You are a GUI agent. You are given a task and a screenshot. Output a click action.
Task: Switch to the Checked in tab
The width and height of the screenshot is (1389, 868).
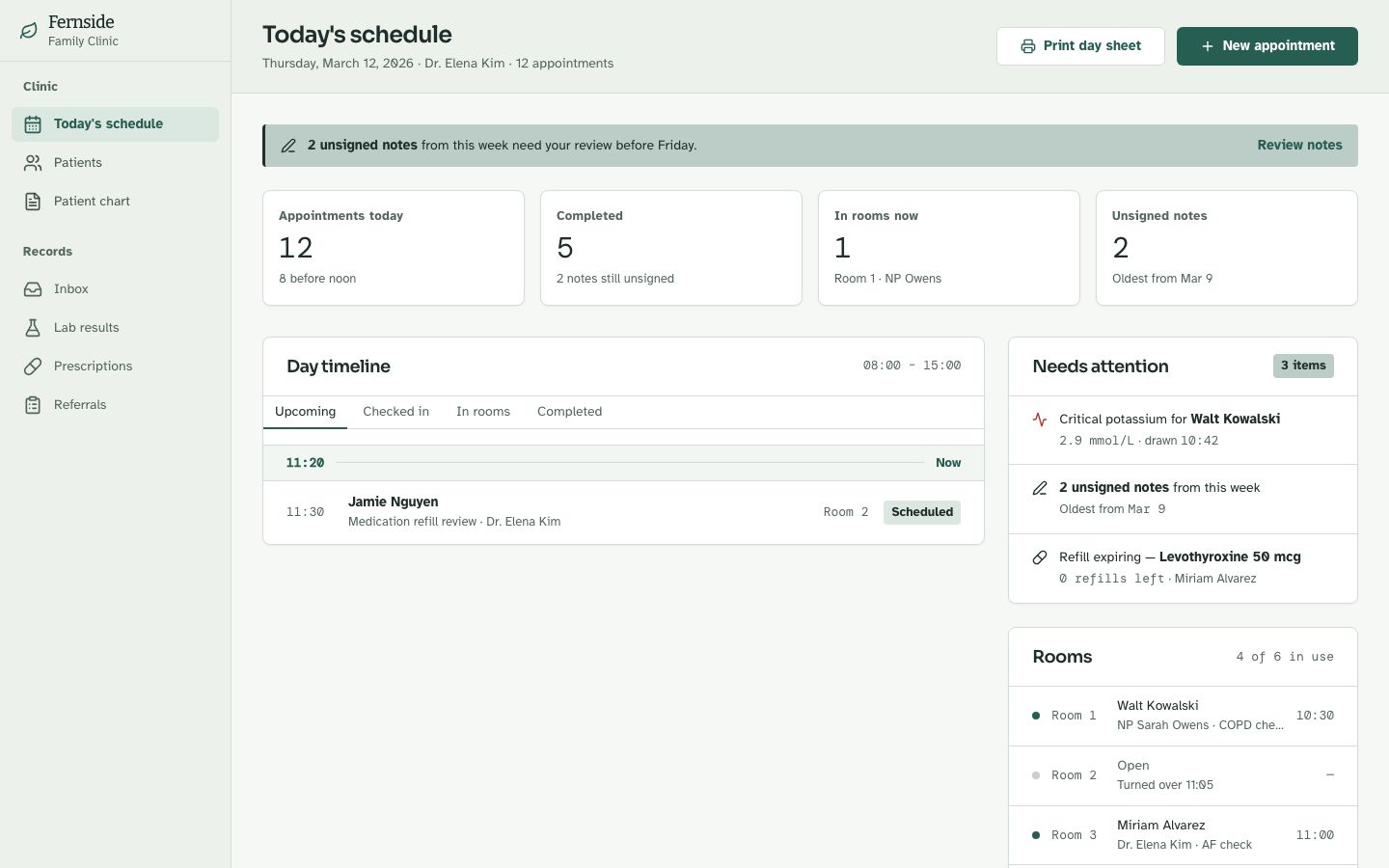(395, 412)
